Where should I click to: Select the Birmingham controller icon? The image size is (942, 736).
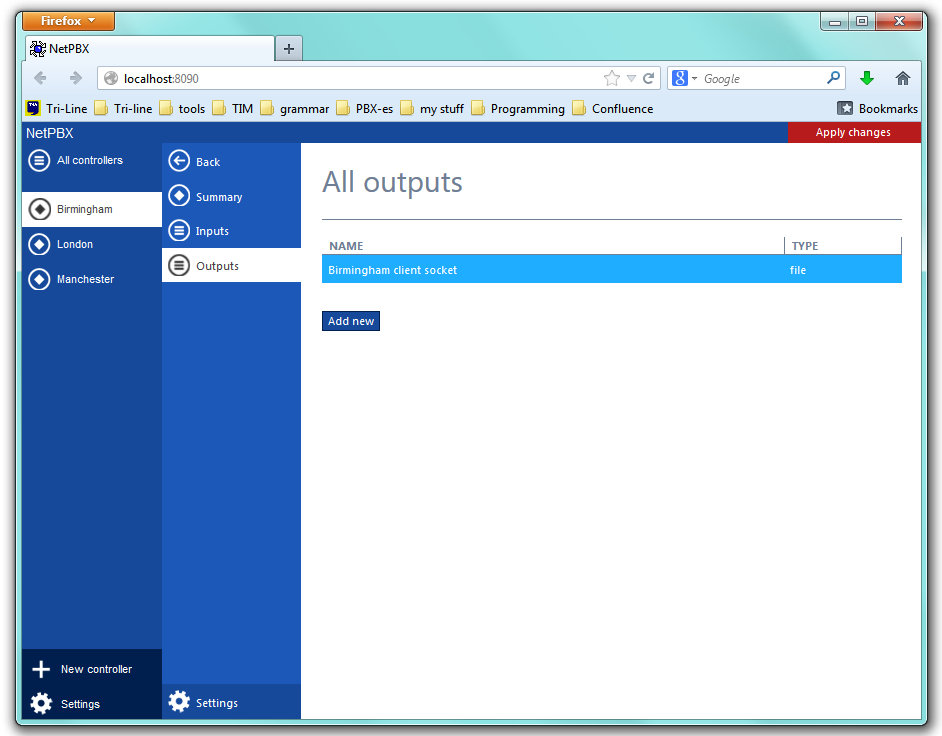click(x=40, y=209)
